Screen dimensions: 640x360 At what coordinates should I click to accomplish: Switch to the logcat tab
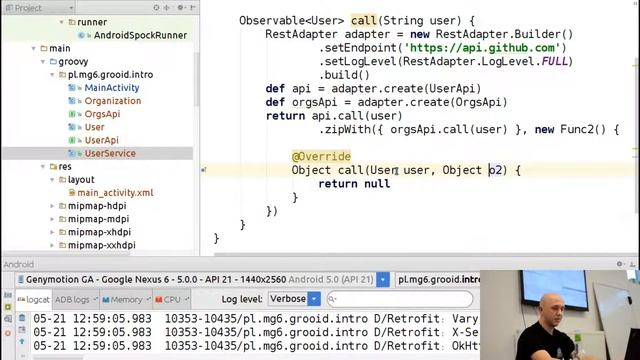[34, 300]
